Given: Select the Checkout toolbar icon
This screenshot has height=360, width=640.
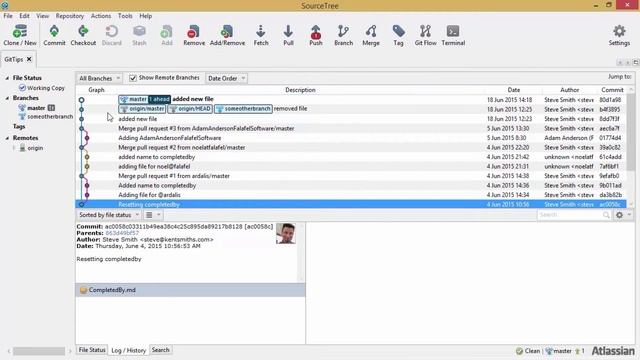Looking at the screenshot, I should 83,35.
